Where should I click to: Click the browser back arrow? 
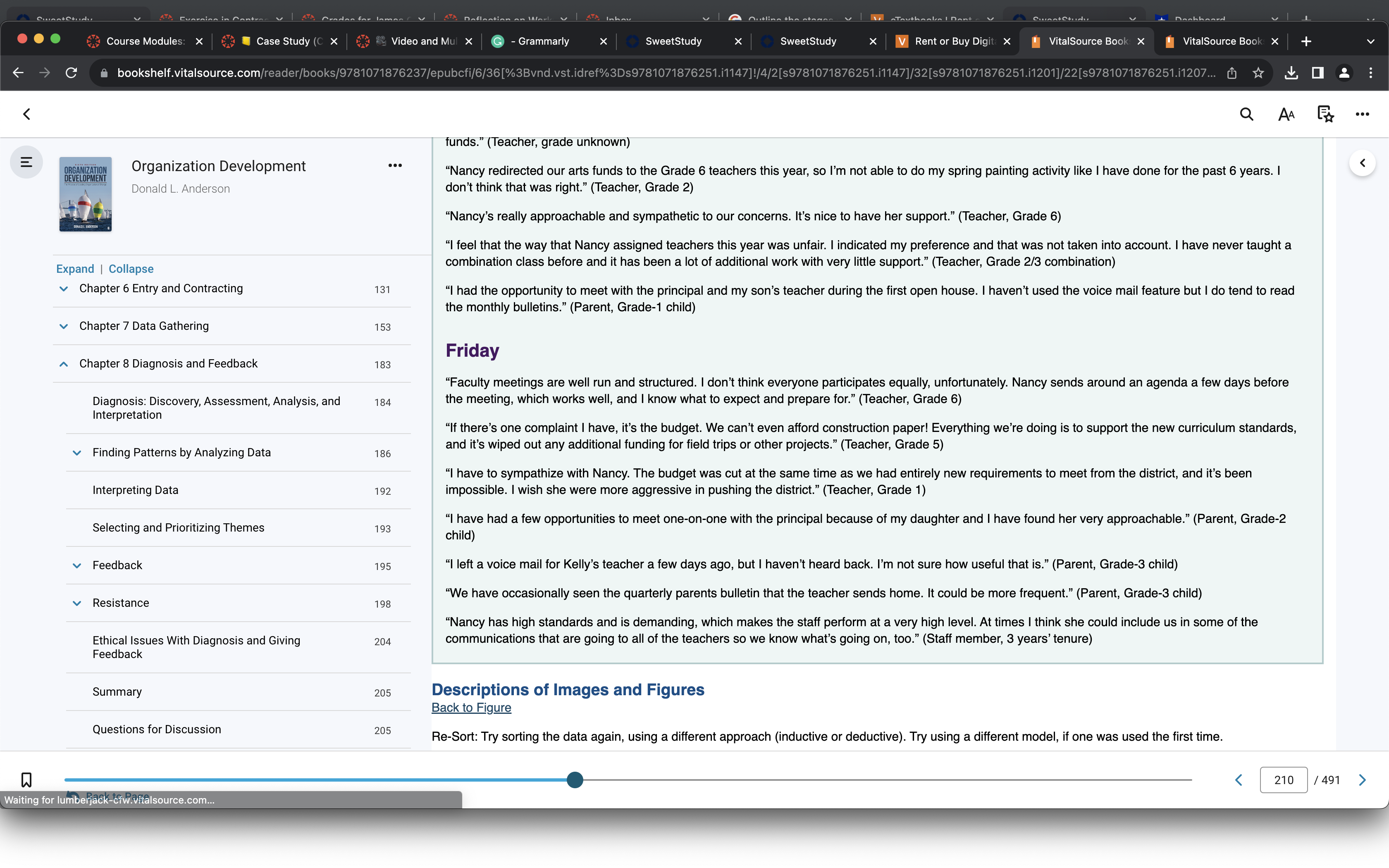tap(18, 73)
